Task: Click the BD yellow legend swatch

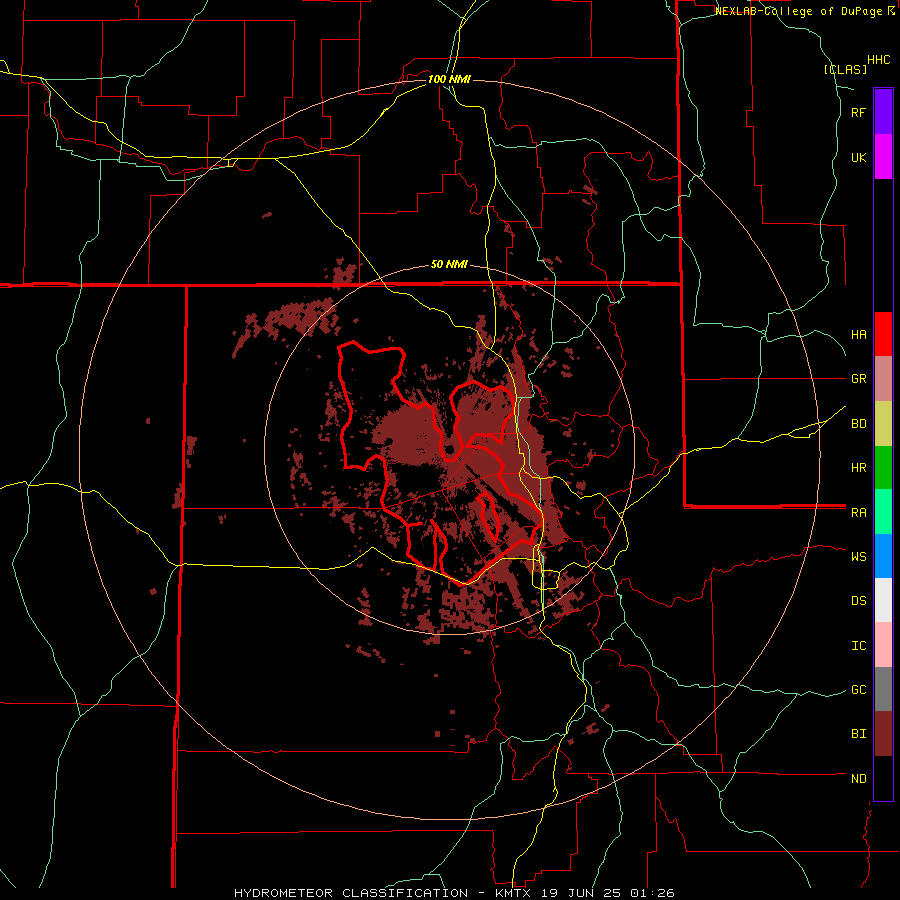Action: pos(883,424)
